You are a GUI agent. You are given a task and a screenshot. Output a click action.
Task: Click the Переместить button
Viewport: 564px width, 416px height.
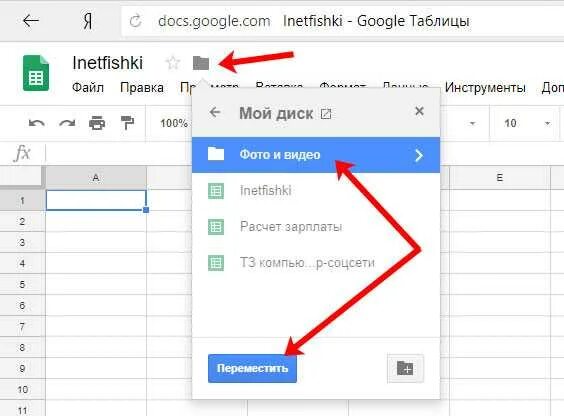click(252, 368)
